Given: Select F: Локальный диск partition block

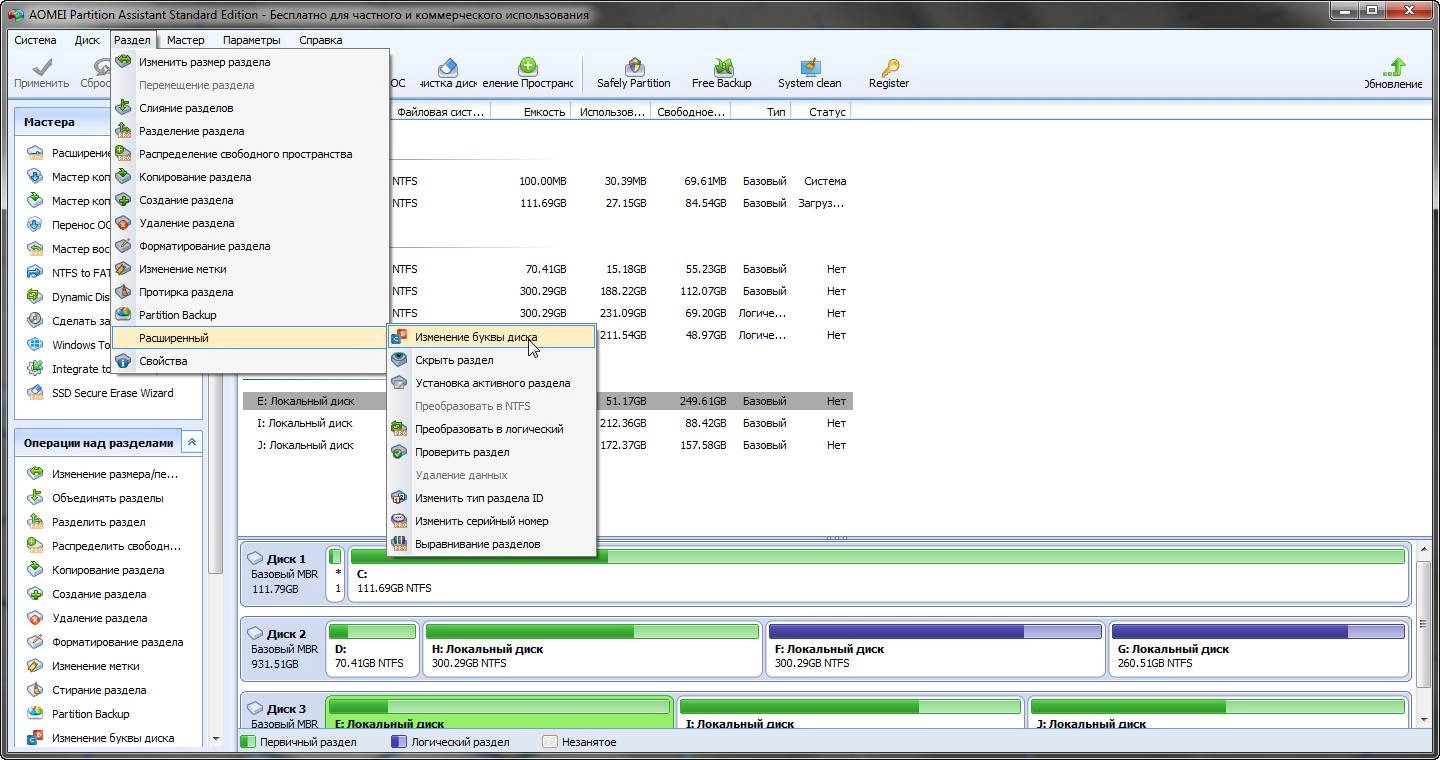Looking at the screenshot, I should pos(934,648).
